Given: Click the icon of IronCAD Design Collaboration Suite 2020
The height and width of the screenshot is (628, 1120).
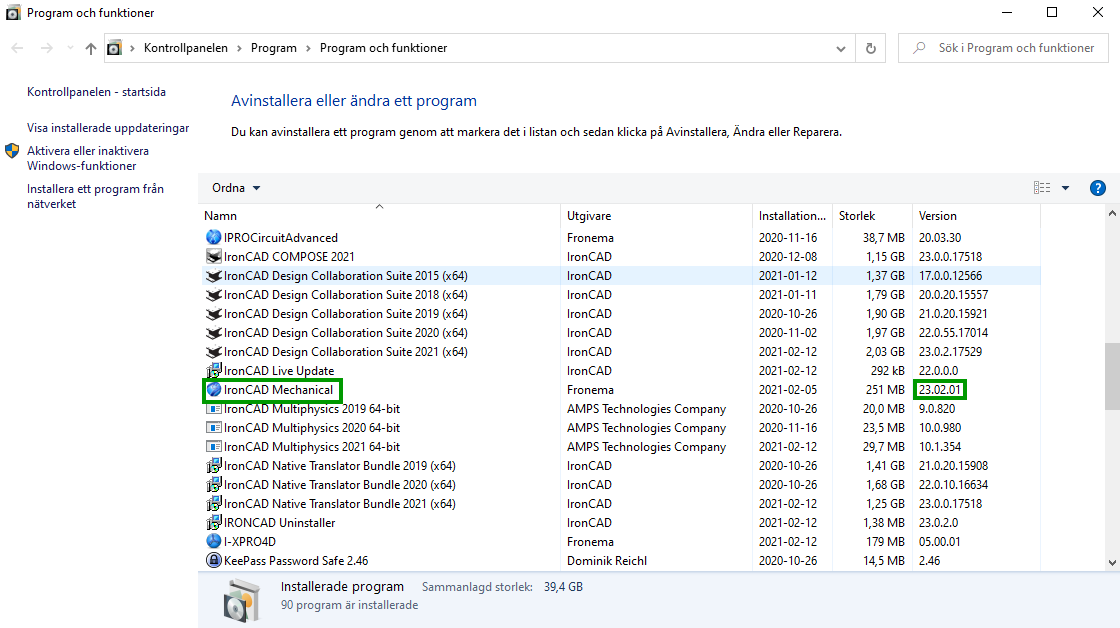Looking at the screenshot, I should [x=214, y=332].
